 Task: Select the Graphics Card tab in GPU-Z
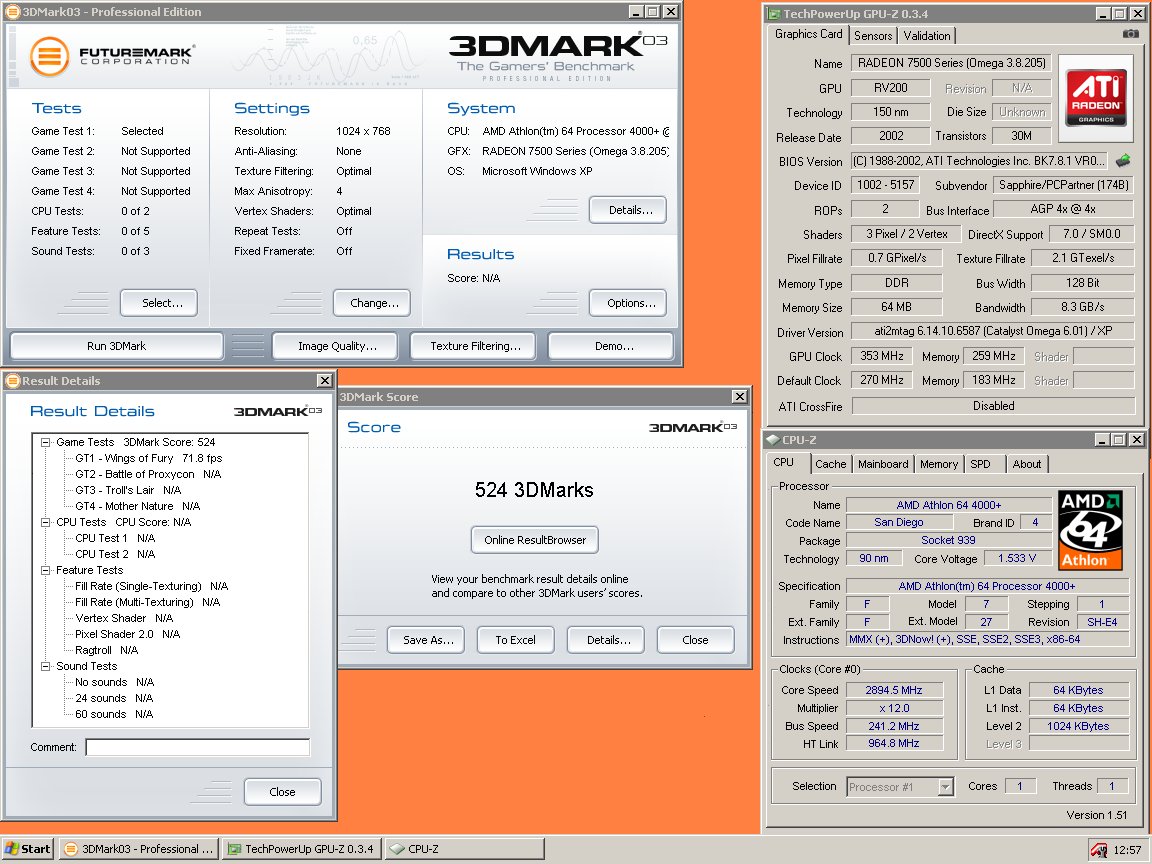click(x=808, y=34)
